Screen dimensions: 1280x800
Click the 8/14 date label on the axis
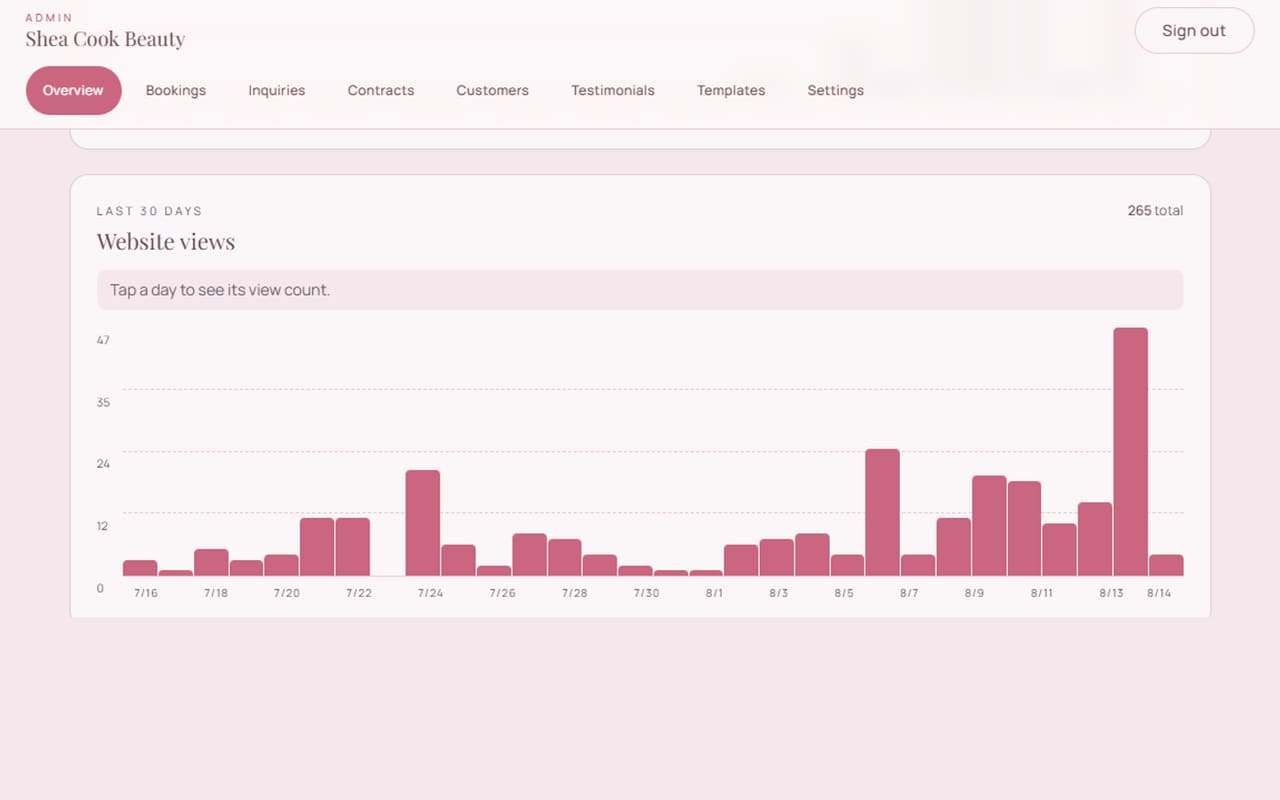point(1159,593)
